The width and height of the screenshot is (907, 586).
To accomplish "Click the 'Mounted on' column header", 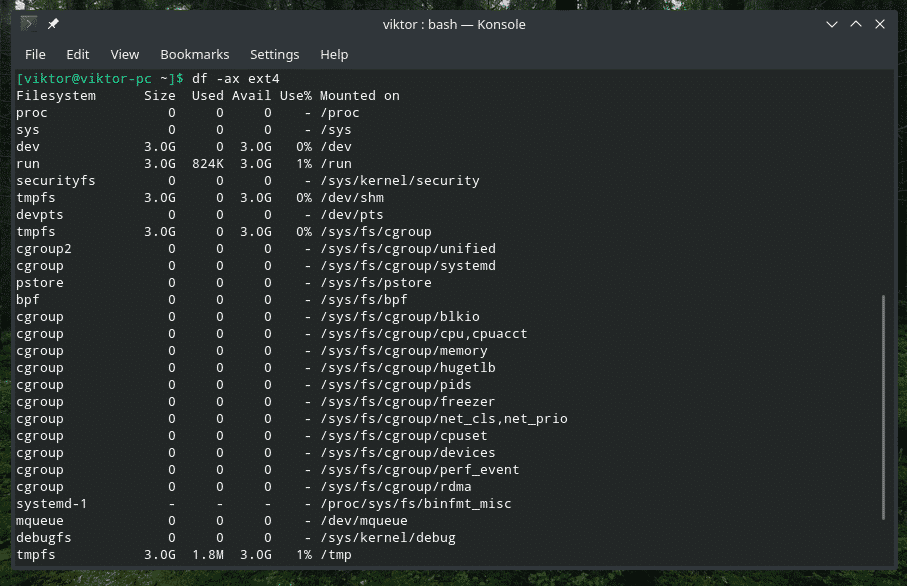I will coord(360,96).
